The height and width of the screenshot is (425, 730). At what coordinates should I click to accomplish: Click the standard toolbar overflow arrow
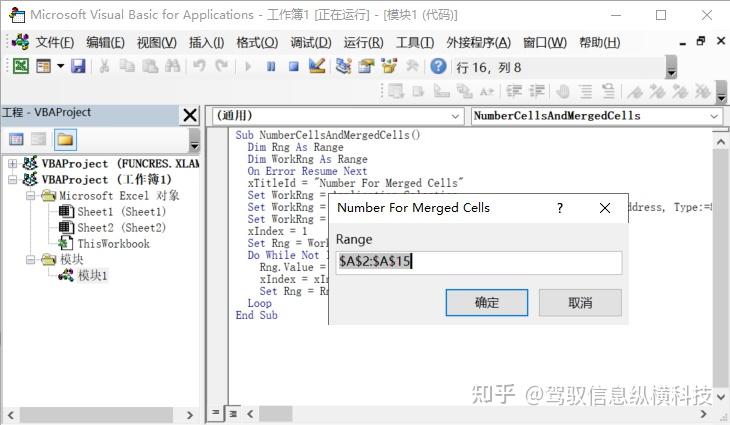click(x=671, y=67)
